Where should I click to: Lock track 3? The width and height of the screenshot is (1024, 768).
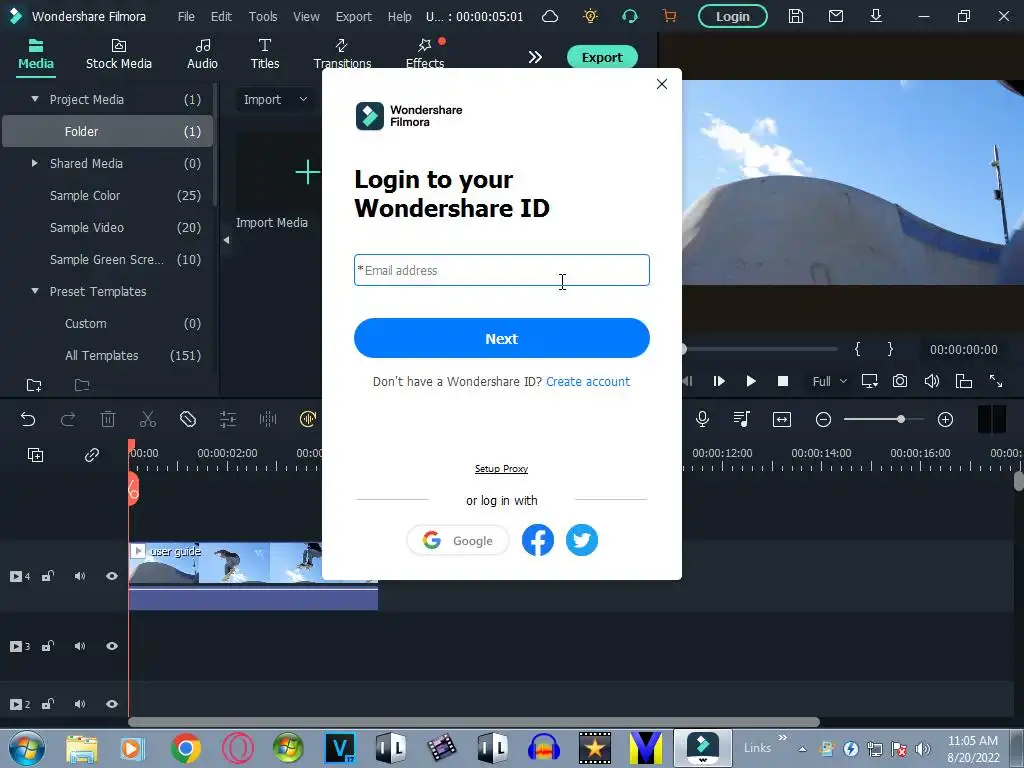[x=48, y=646]
